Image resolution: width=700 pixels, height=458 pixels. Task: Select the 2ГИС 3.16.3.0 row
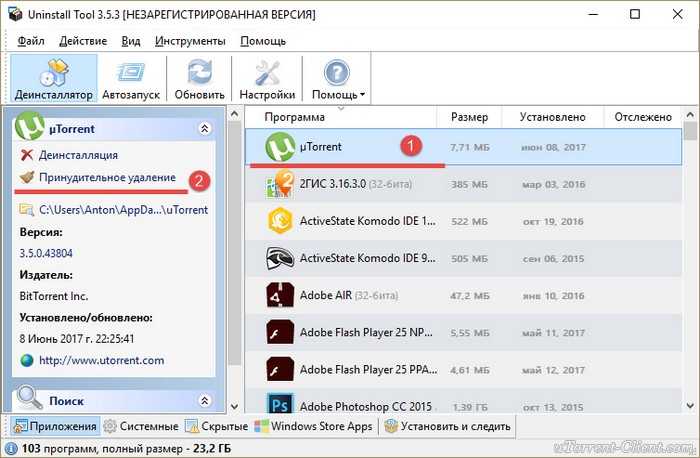[x=463, y=184]
